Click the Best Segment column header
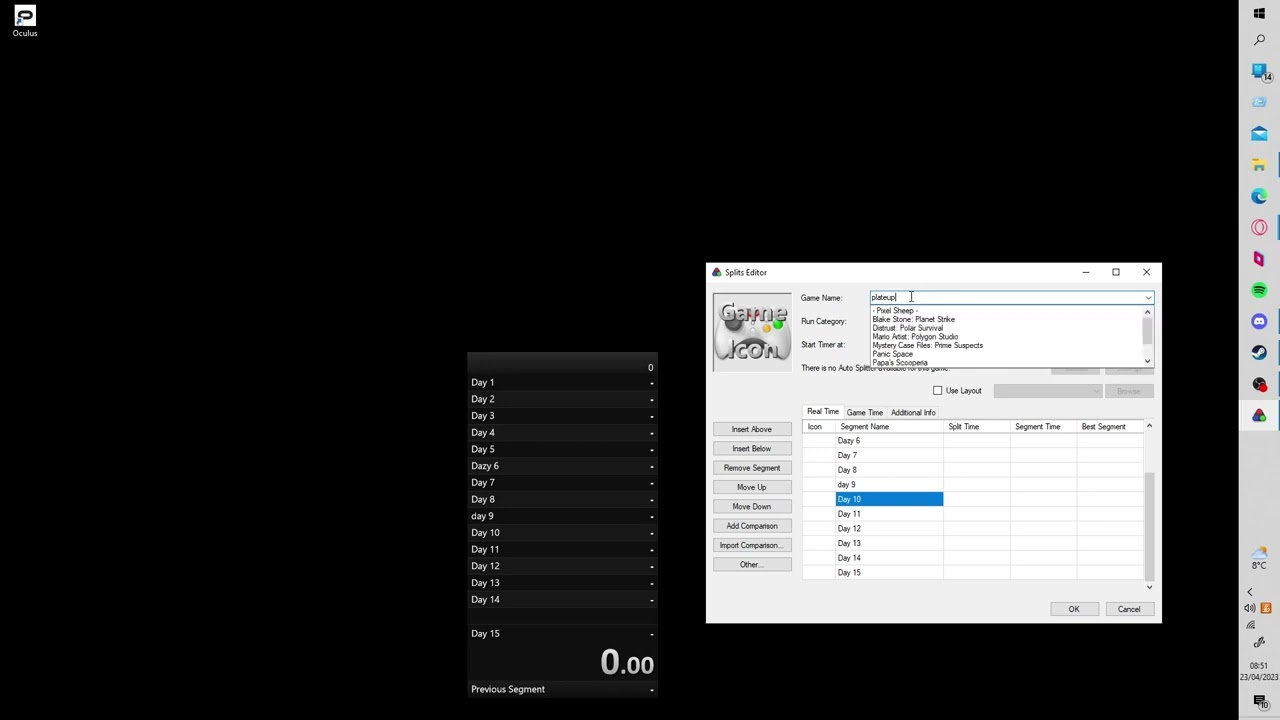 coord(1109,427)
